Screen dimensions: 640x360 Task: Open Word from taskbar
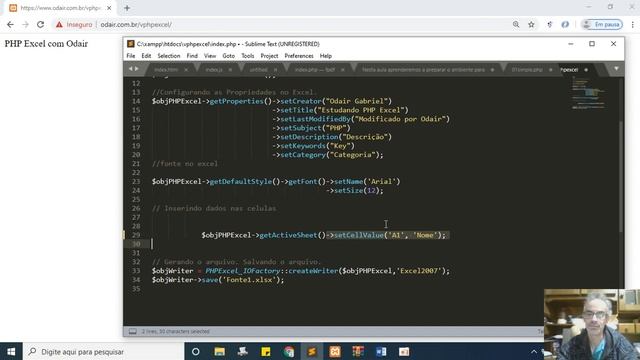(x=381, y=351)
